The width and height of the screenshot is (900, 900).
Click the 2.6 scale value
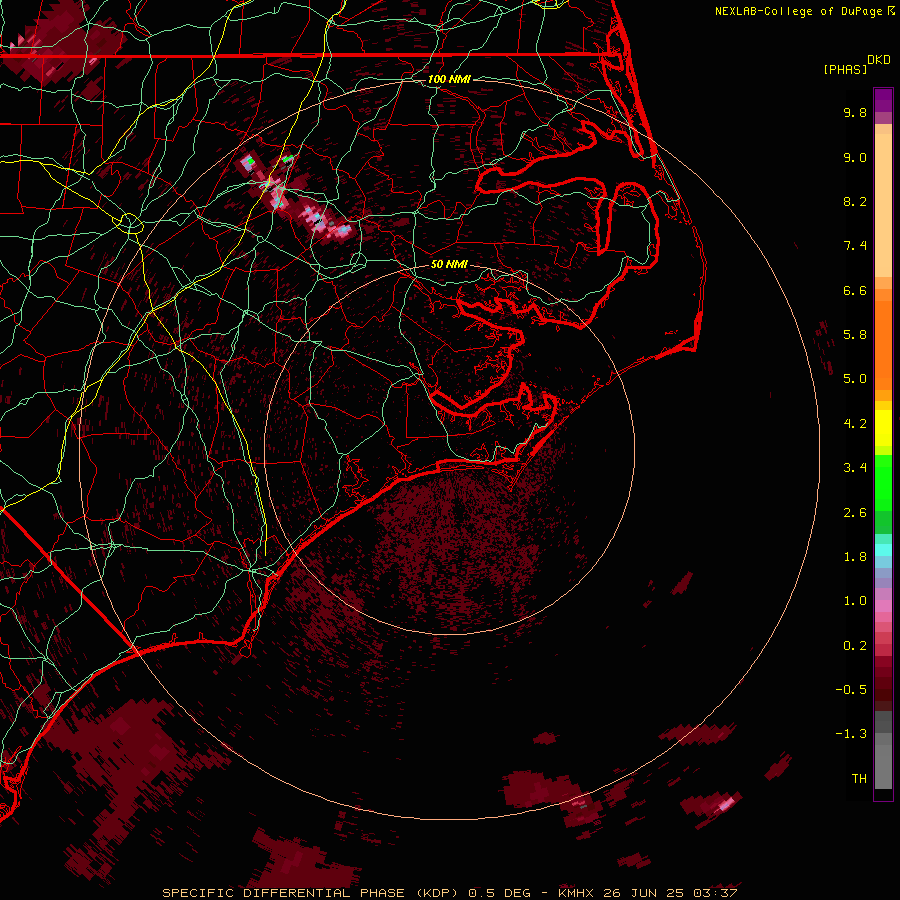tap(855, 513)
